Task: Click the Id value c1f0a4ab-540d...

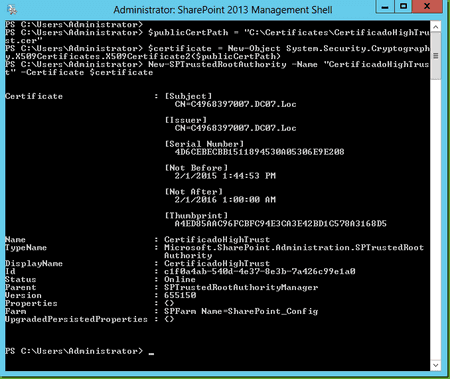Action: (x=259, y=271)
